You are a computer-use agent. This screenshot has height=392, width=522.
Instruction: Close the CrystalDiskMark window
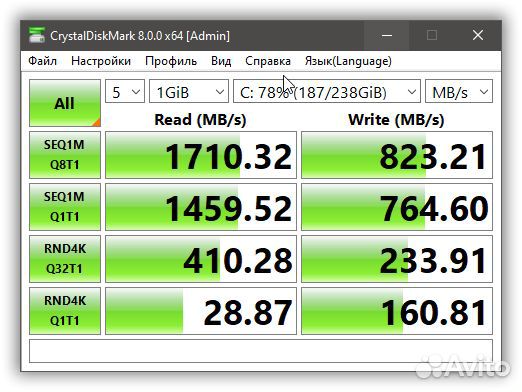click(x=478, y=35)
